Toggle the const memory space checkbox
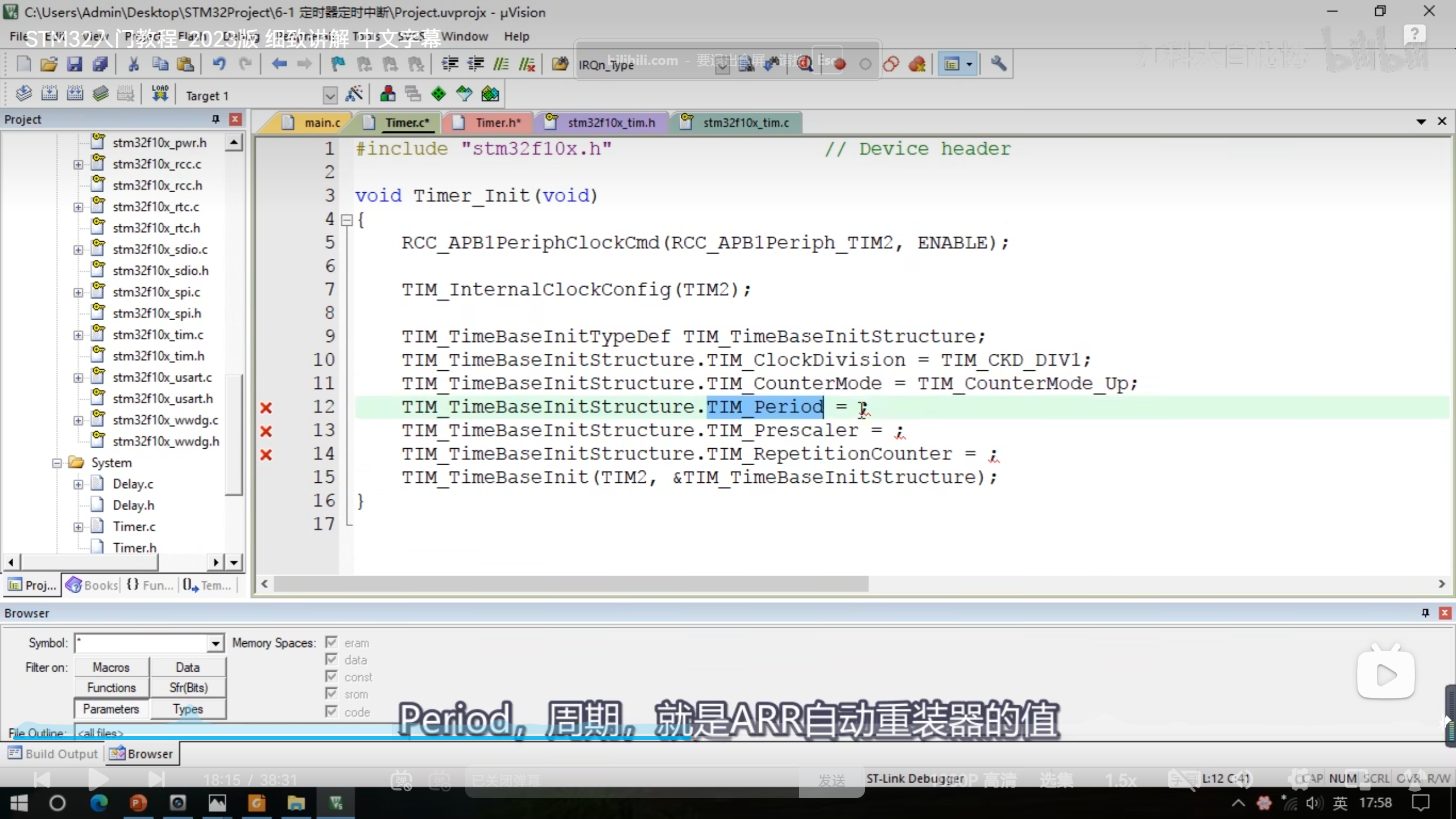This screenshot has height=819, width=1456. tap(332, 677)
